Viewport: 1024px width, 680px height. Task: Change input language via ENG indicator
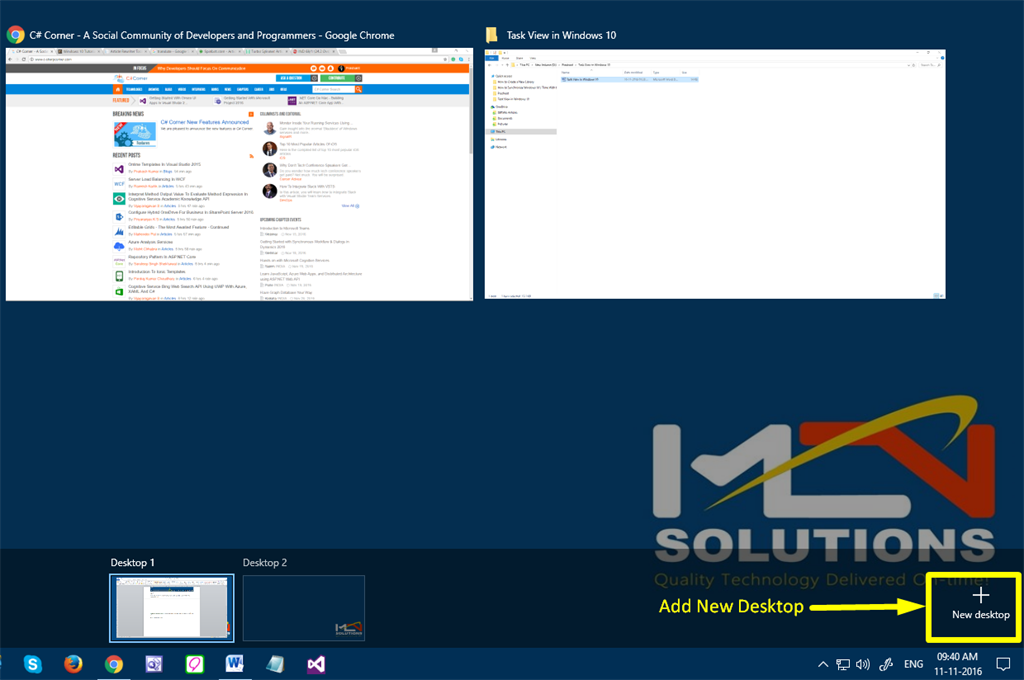pos(914,664)
